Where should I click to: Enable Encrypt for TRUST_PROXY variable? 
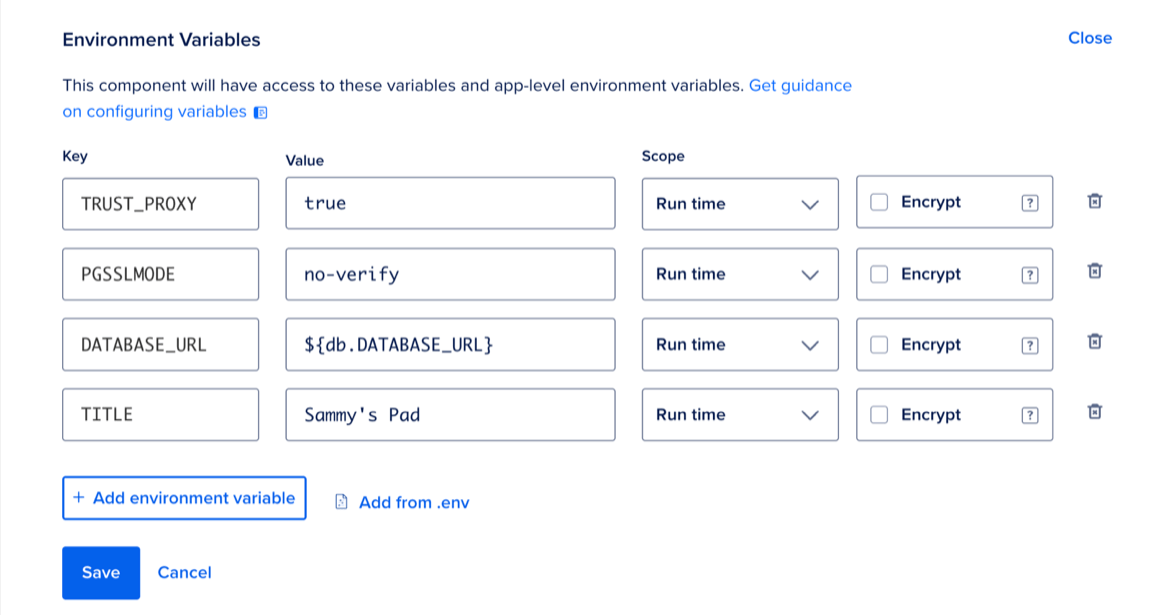click(879, 203)
